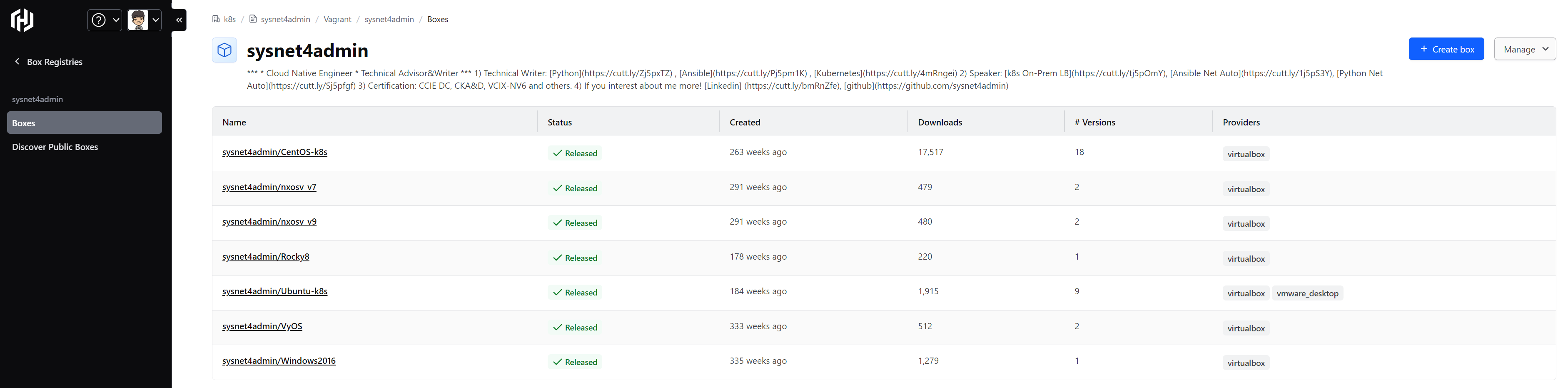1568x388 pixels.
Task: Go back to Box Registries
Action: (48, 62)
